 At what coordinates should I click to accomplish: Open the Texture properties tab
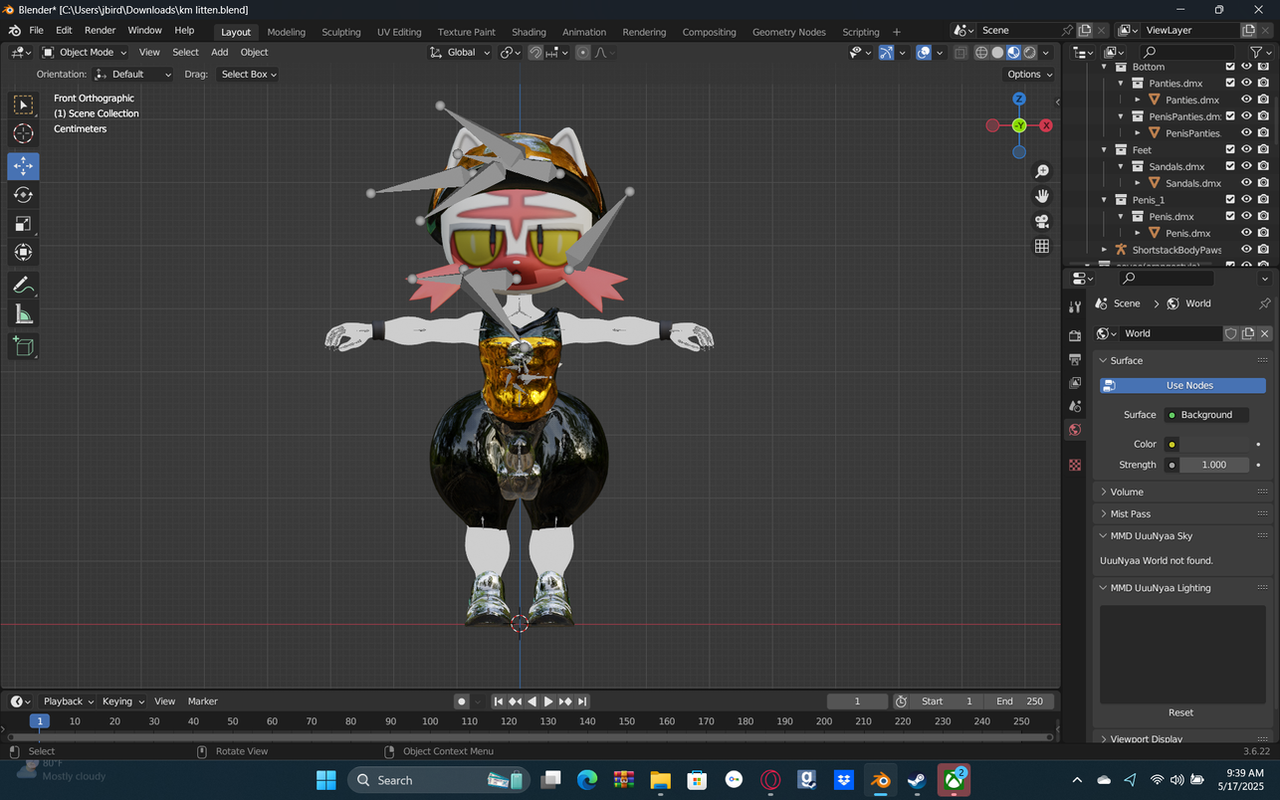click(1075, 465)
